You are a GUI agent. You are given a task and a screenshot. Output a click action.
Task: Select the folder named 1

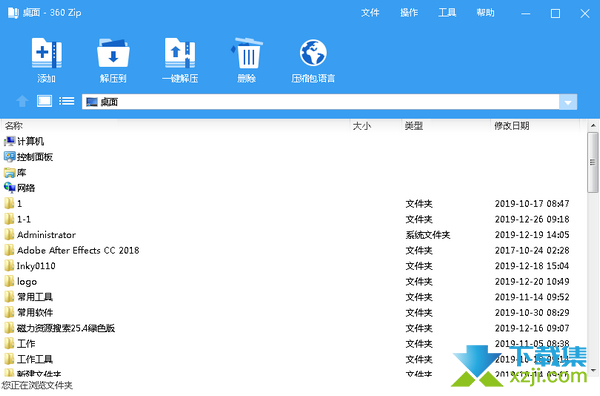click(20, 204)
